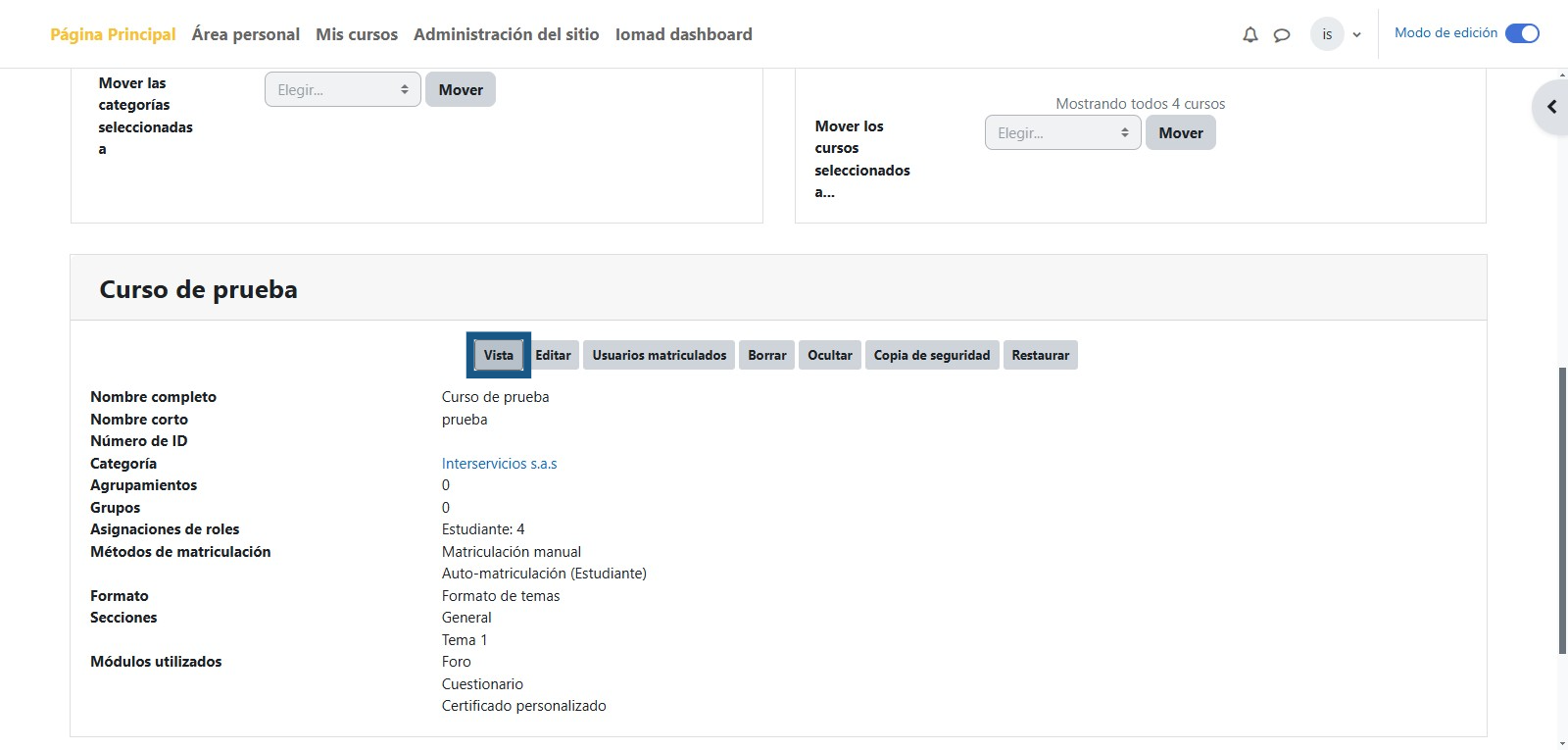Click Editar to edit the course
The width and height of the screenshot is (1568, 750).
(553, 355)
